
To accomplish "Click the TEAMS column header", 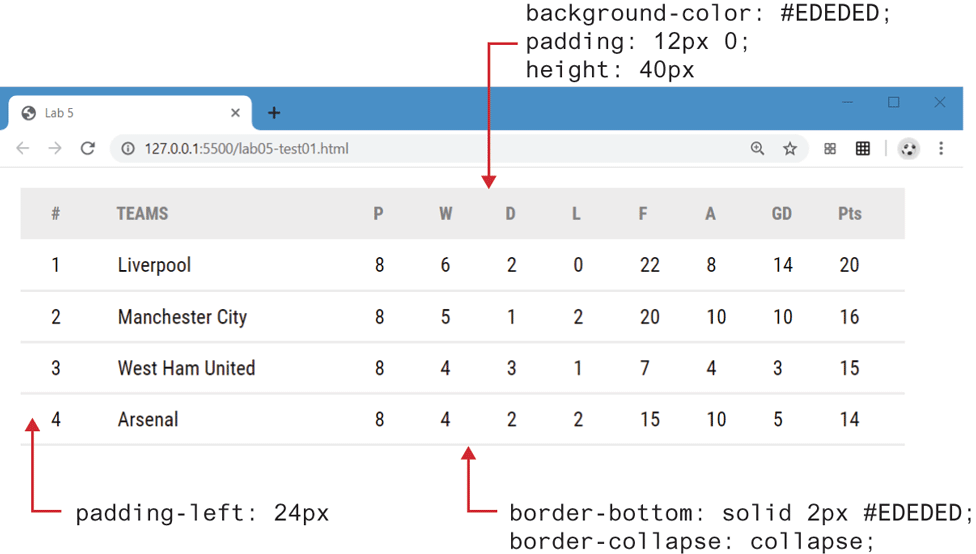I will [x=142, y=214].
